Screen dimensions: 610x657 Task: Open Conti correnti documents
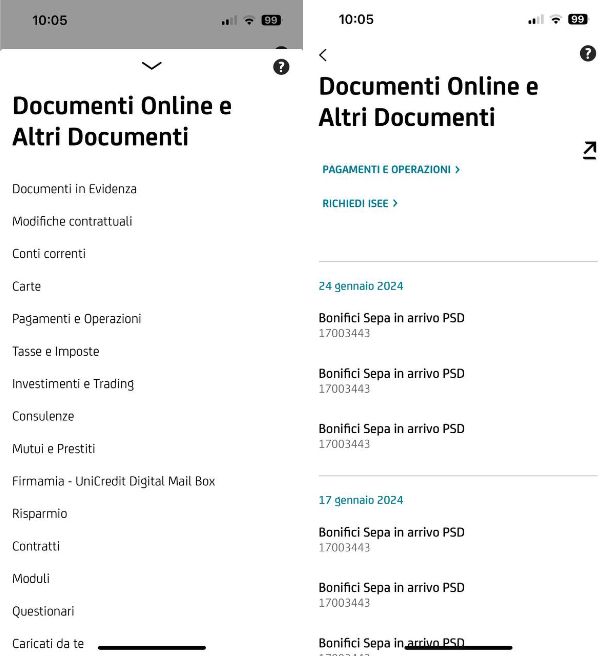point(49,254)
